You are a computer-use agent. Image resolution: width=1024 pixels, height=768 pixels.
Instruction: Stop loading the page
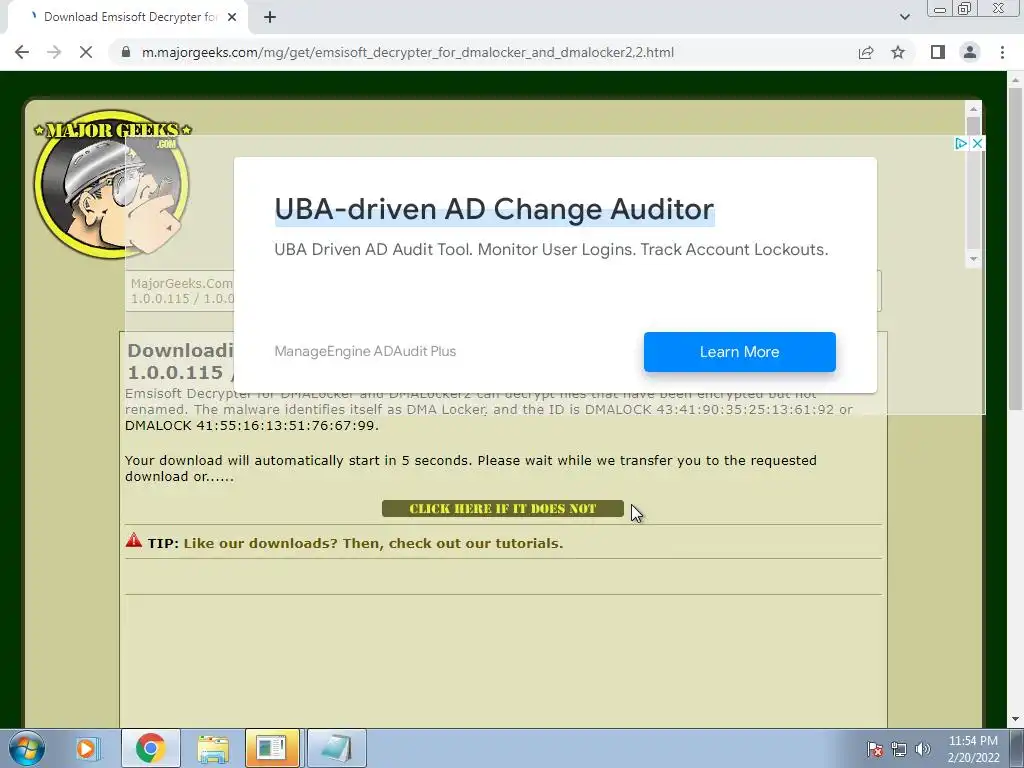tap(86, 52)
